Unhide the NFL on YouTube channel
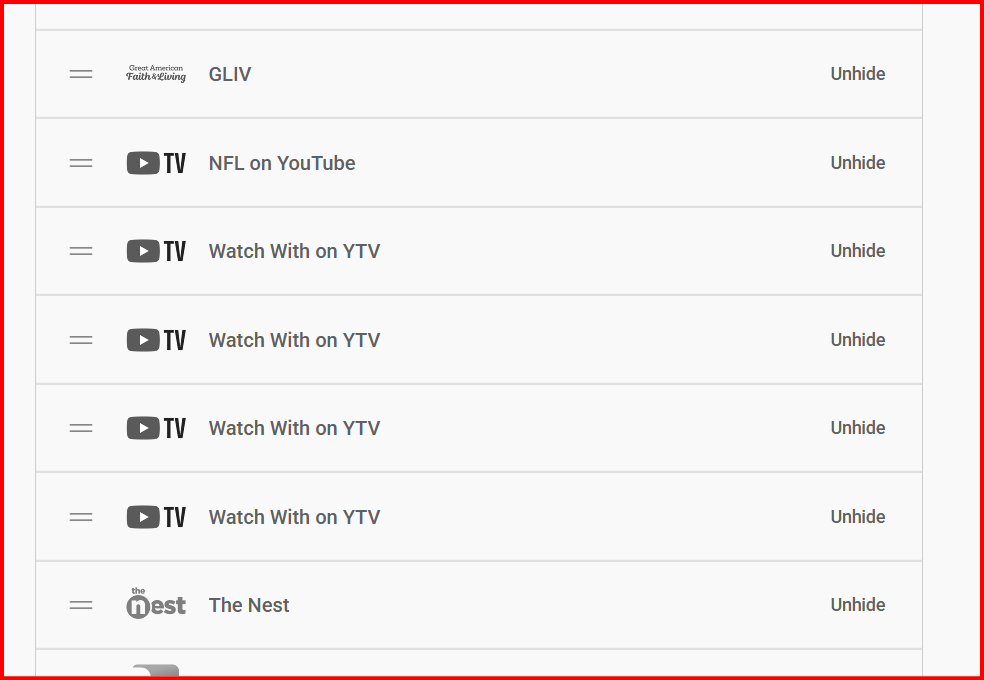The height and width of the screenshot is (680, 984). click(858, 163)
